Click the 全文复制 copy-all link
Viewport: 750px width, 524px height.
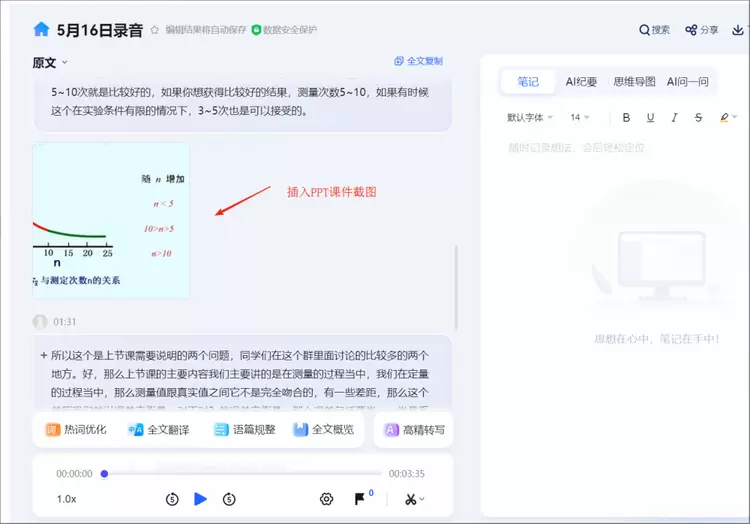coord(418,61)
